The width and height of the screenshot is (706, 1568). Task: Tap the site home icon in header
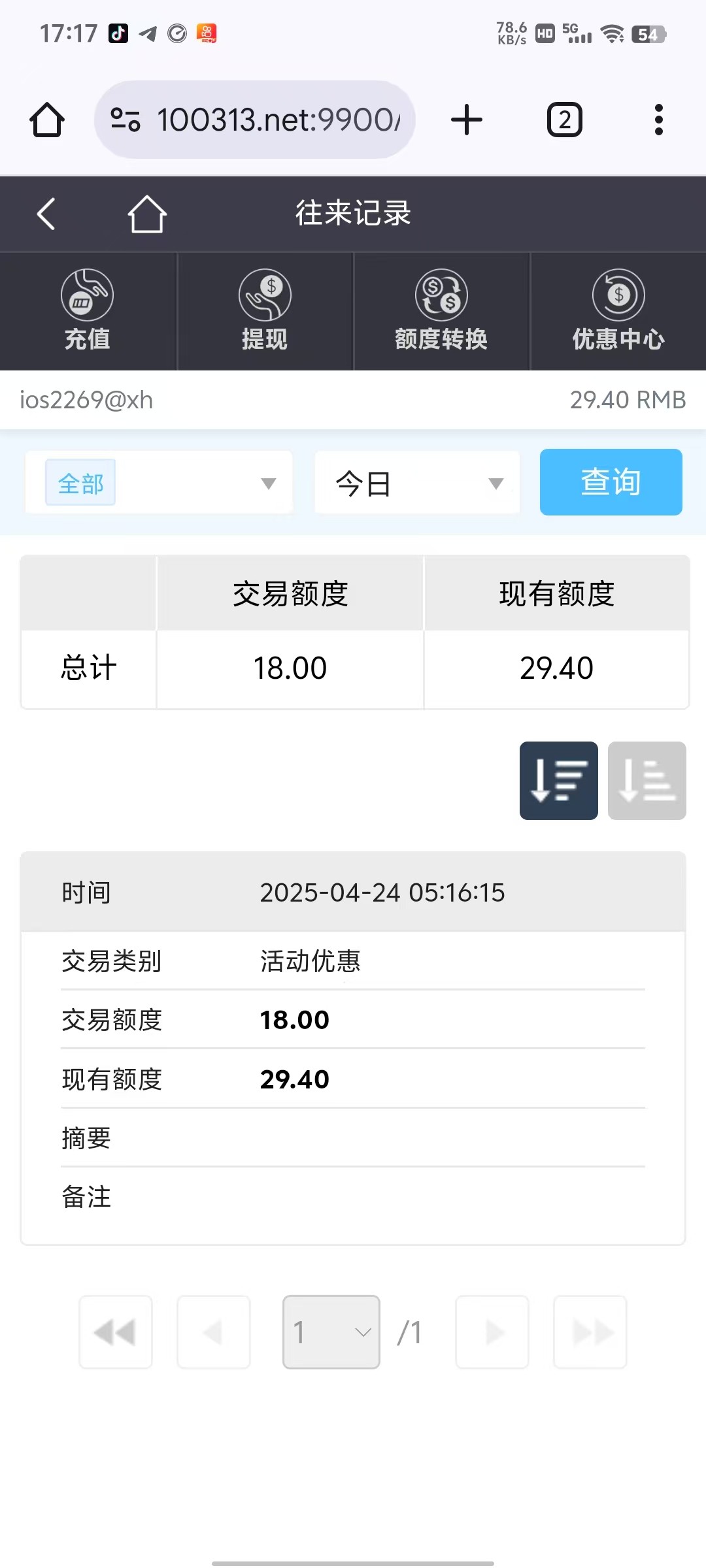pos(146,214)
